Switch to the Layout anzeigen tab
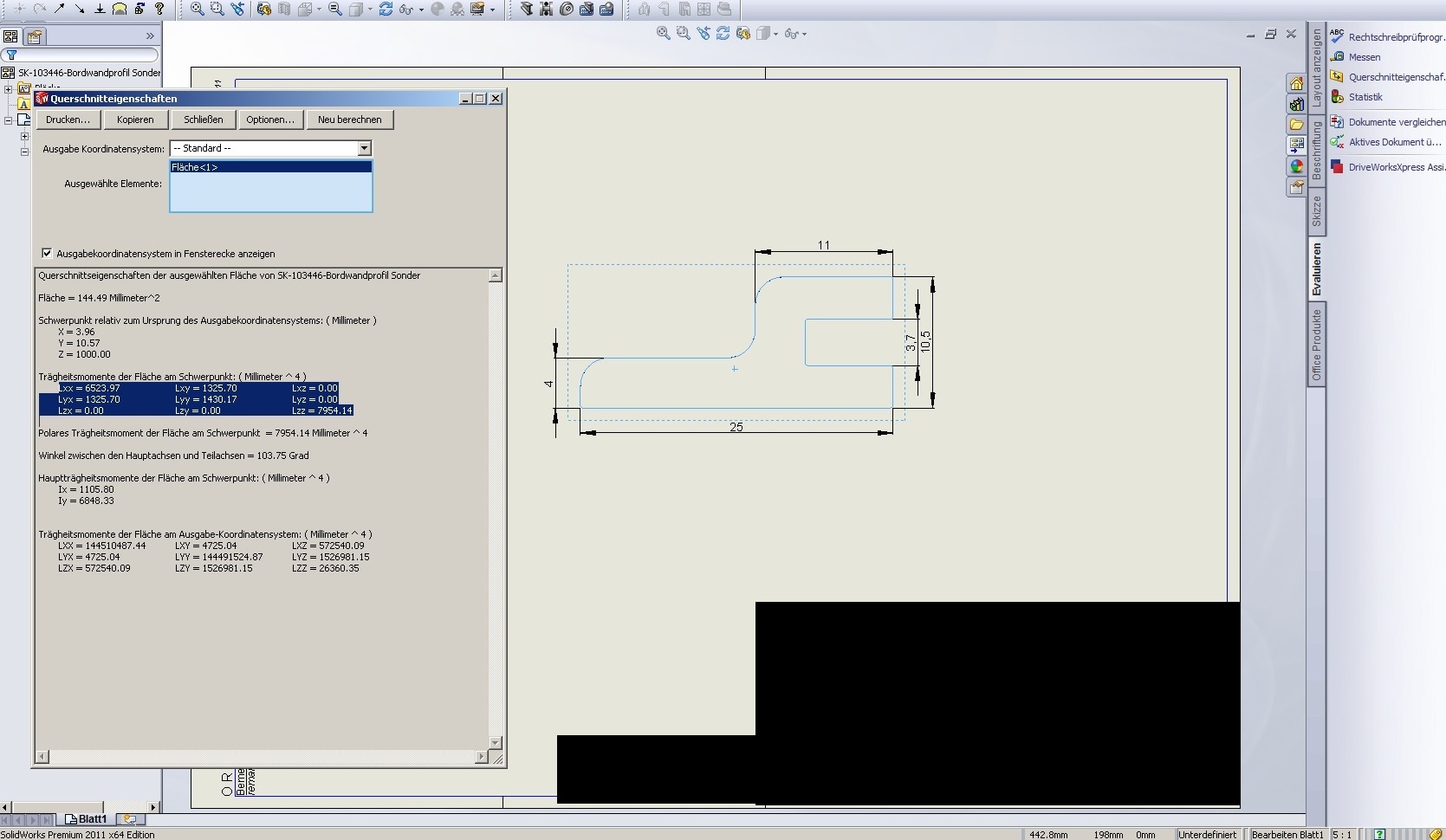 1316,68
